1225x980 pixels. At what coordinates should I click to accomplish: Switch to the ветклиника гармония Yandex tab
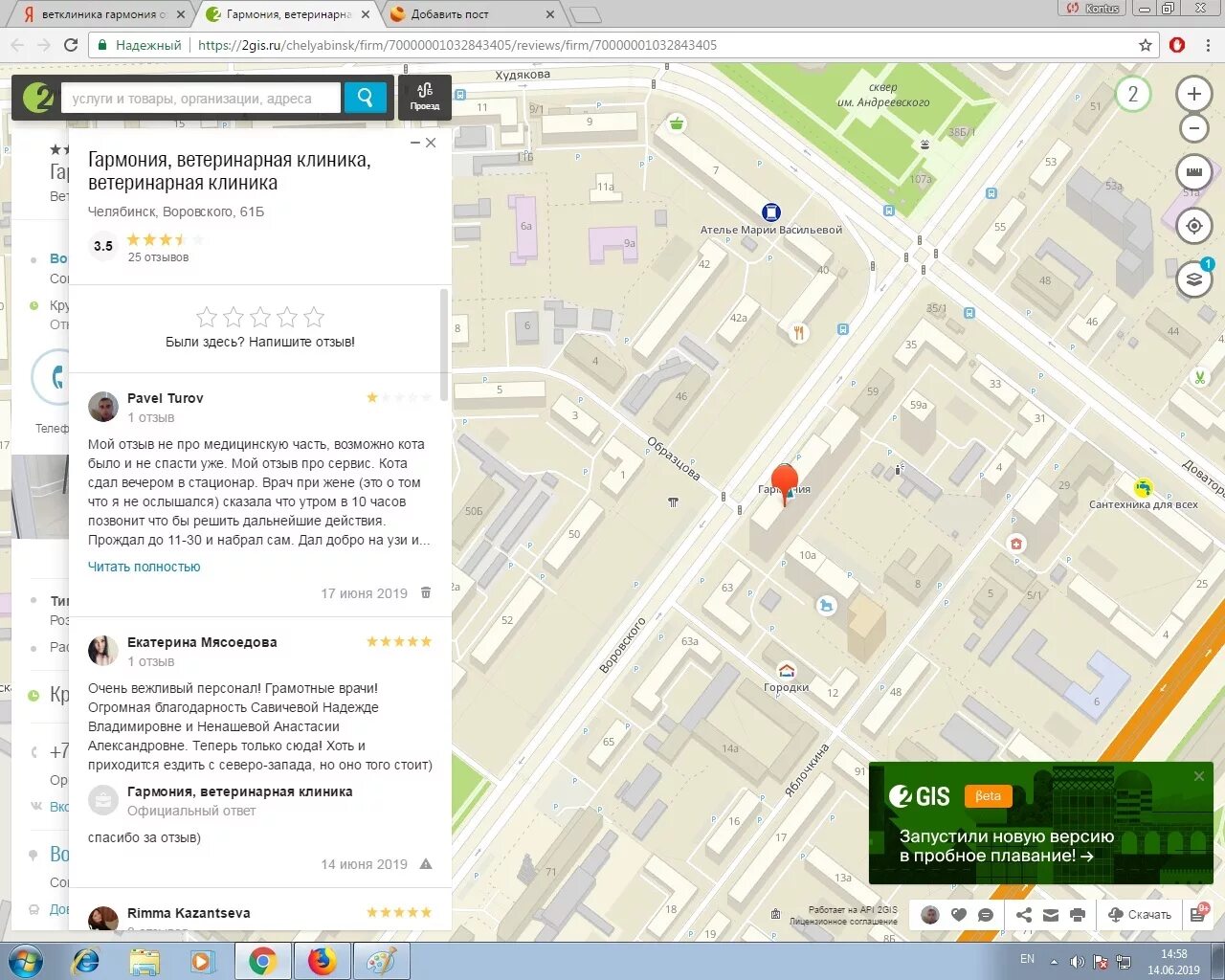coord(101,14)
